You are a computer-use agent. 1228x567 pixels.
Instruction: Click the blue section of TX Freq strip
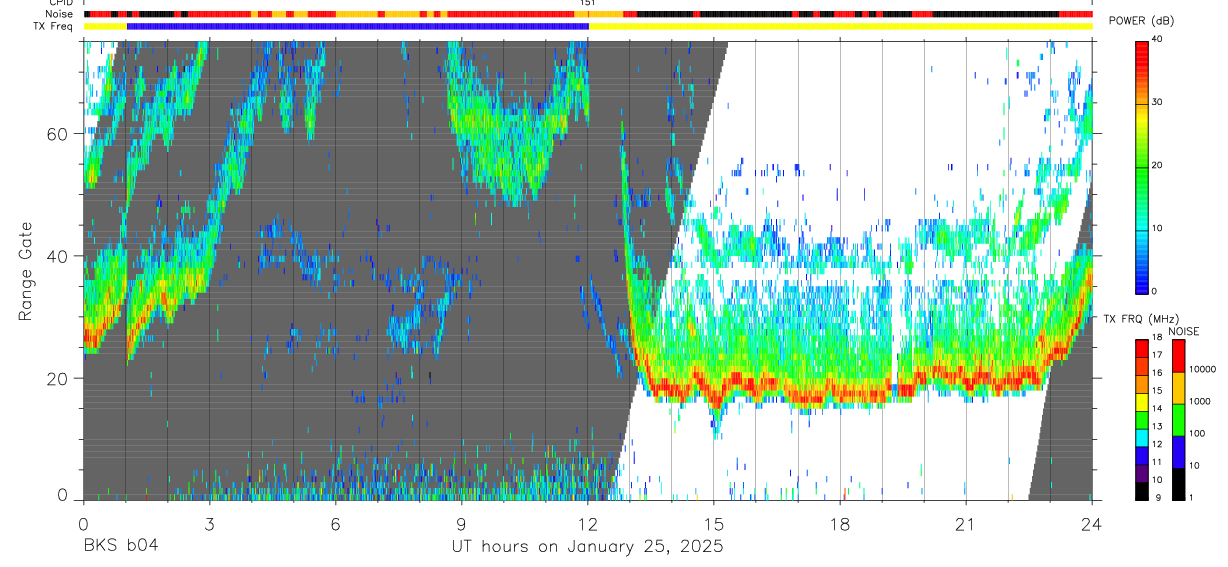(357, 26)
